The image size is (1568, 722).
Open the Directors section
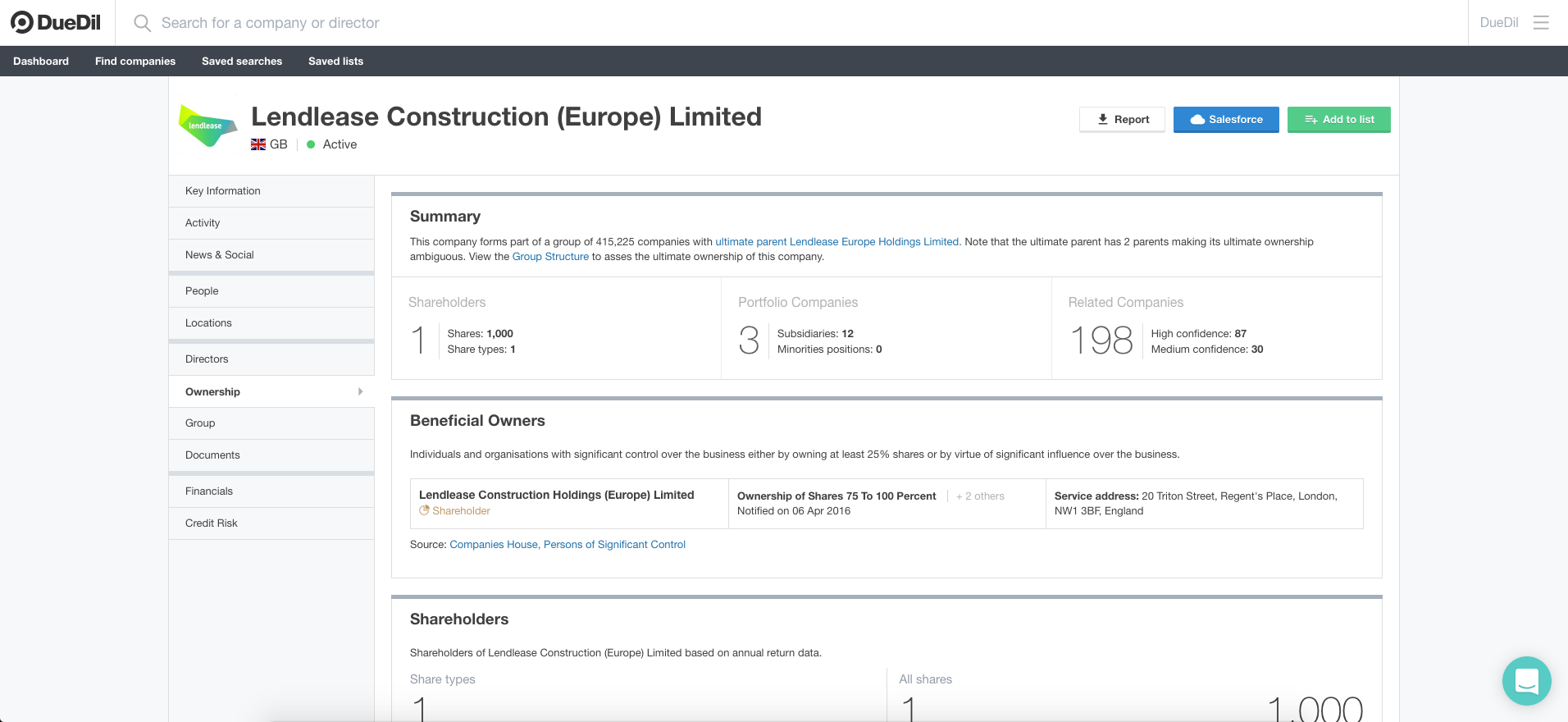pyautogui.click(x=271, y=359)
